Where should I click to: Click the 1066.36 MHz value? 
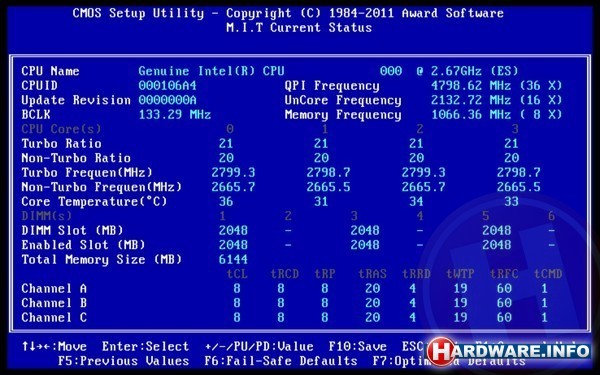tap(471, 115)
